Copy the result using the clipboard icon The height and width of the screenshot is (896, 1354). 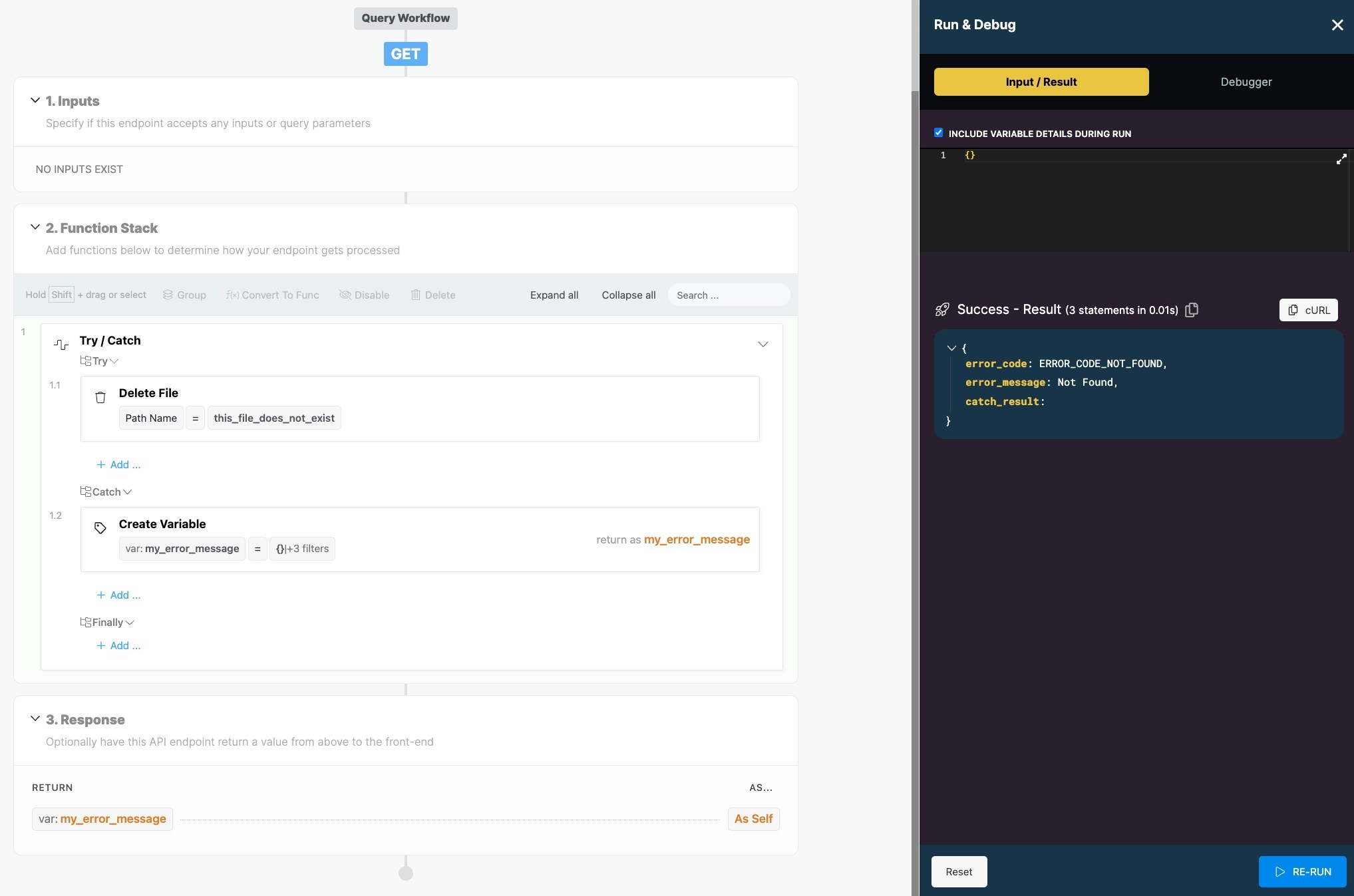pos(1192,310)
